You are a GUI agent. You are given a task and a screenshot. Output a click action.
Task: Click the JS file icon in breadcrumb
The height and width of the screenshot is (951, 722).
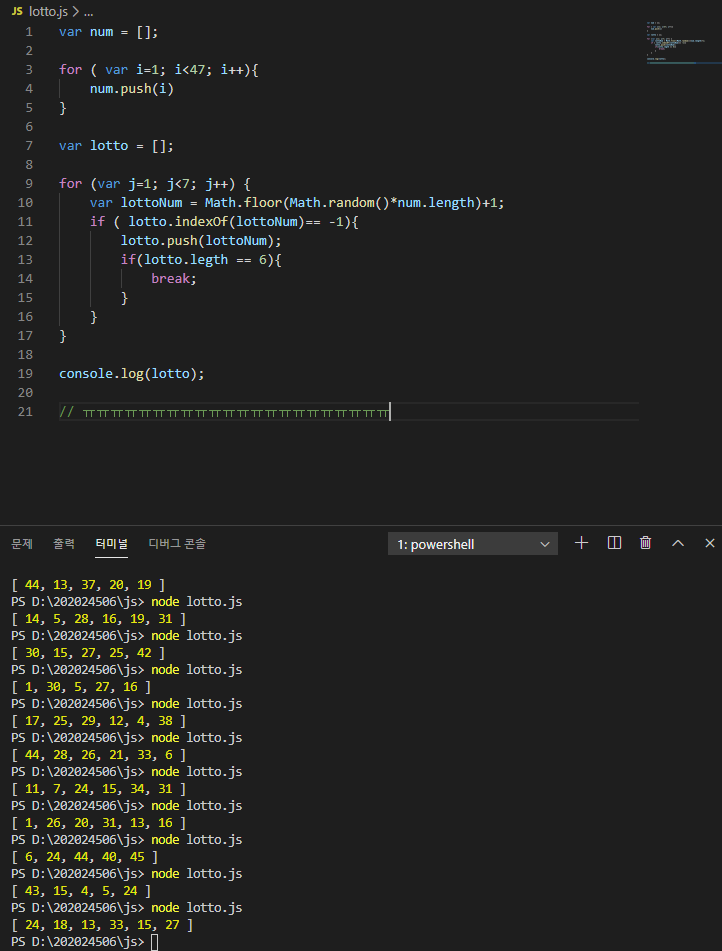click(x=17, y=12)
